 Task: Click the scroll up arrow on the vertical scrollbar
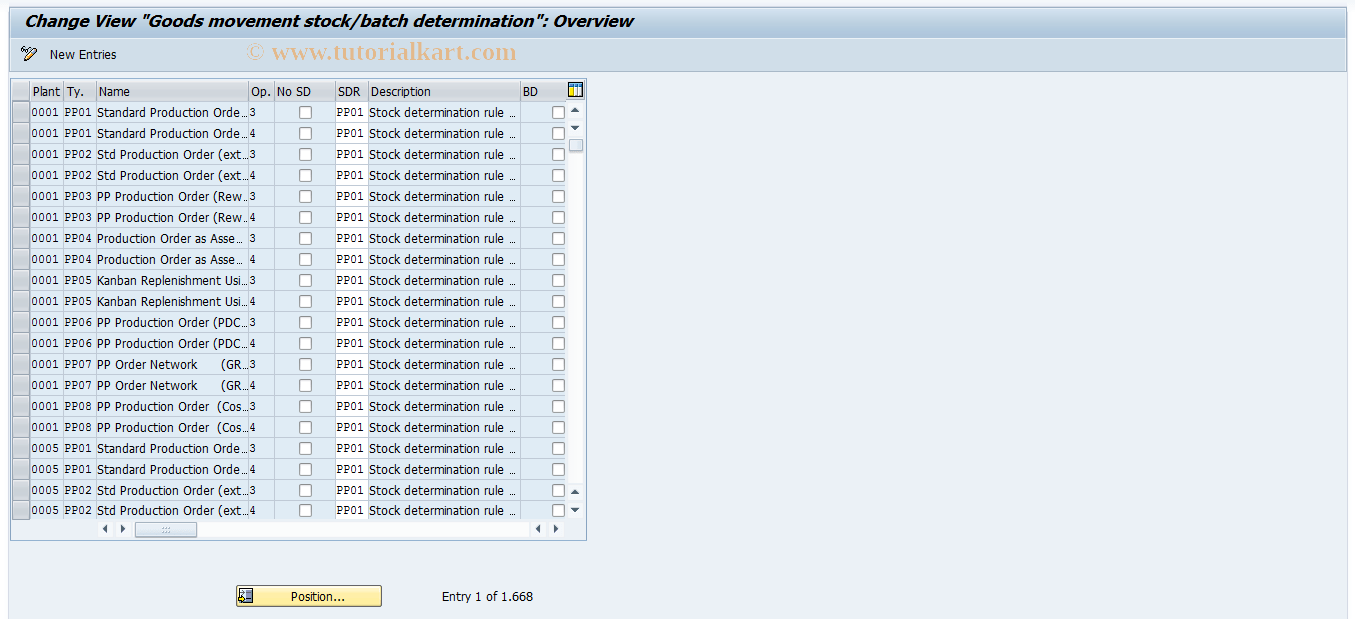(x=575, y=111)
